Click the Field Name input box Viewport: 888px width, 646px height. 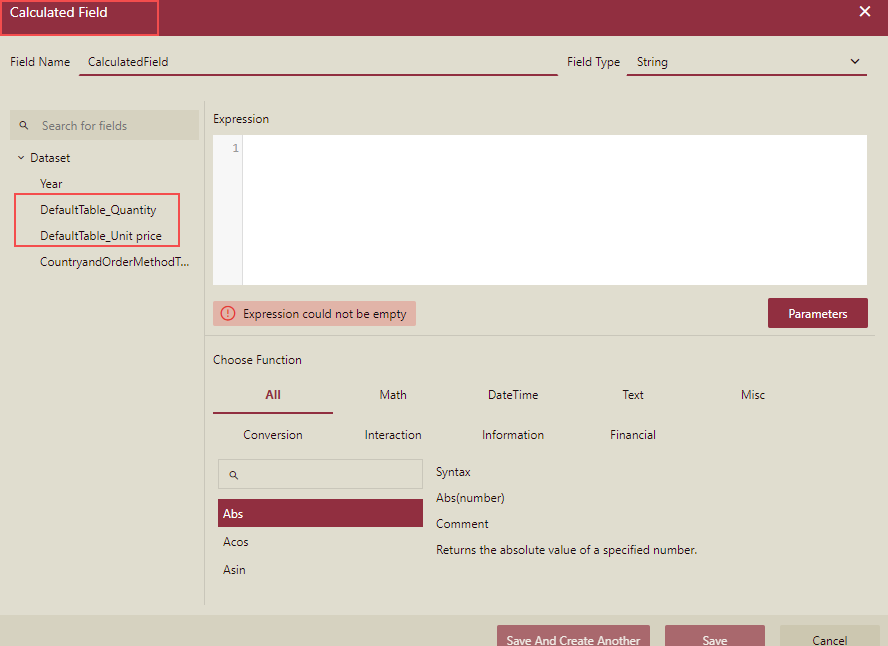tap(300, 61)
